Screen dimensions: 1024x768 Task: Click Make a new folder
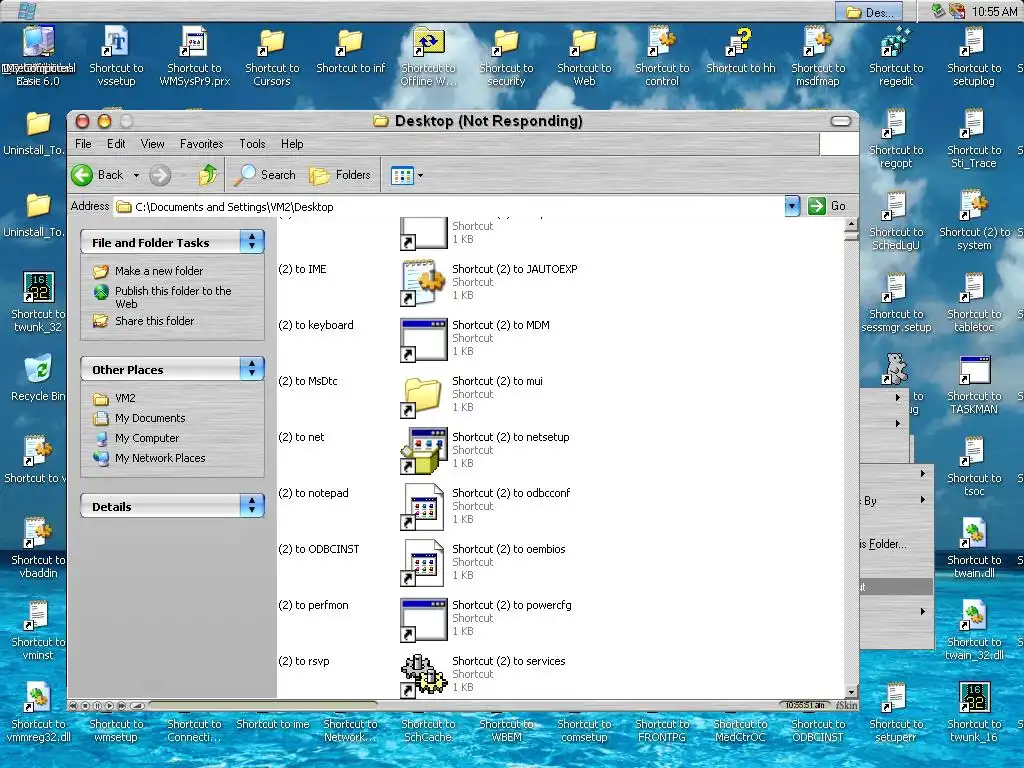click(159, 271)
